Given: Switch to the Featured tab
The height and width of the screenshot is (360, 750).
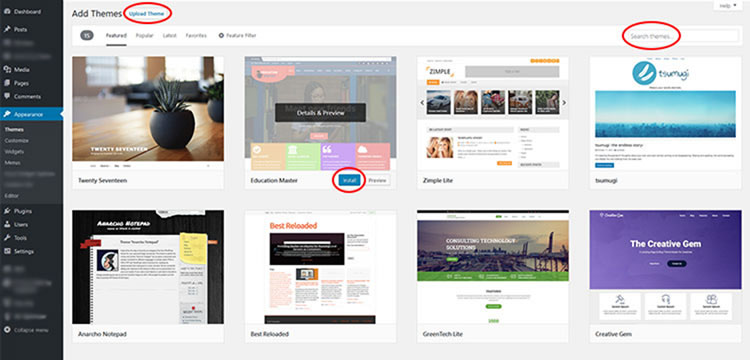Looking at the screenshot, I should [116, 36].
